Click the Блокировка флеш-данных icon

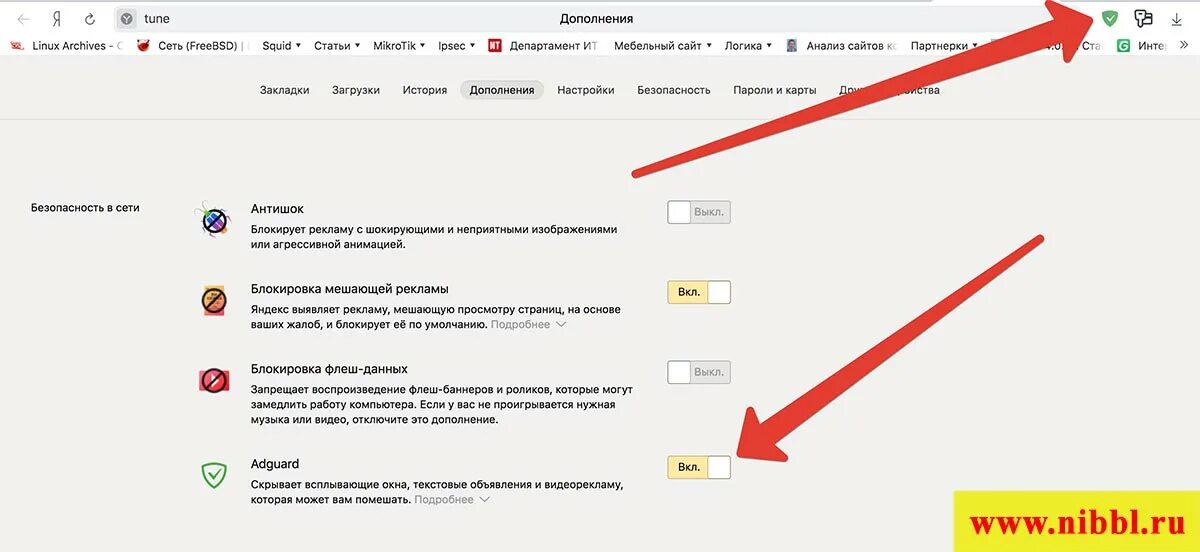pos(214,380)
